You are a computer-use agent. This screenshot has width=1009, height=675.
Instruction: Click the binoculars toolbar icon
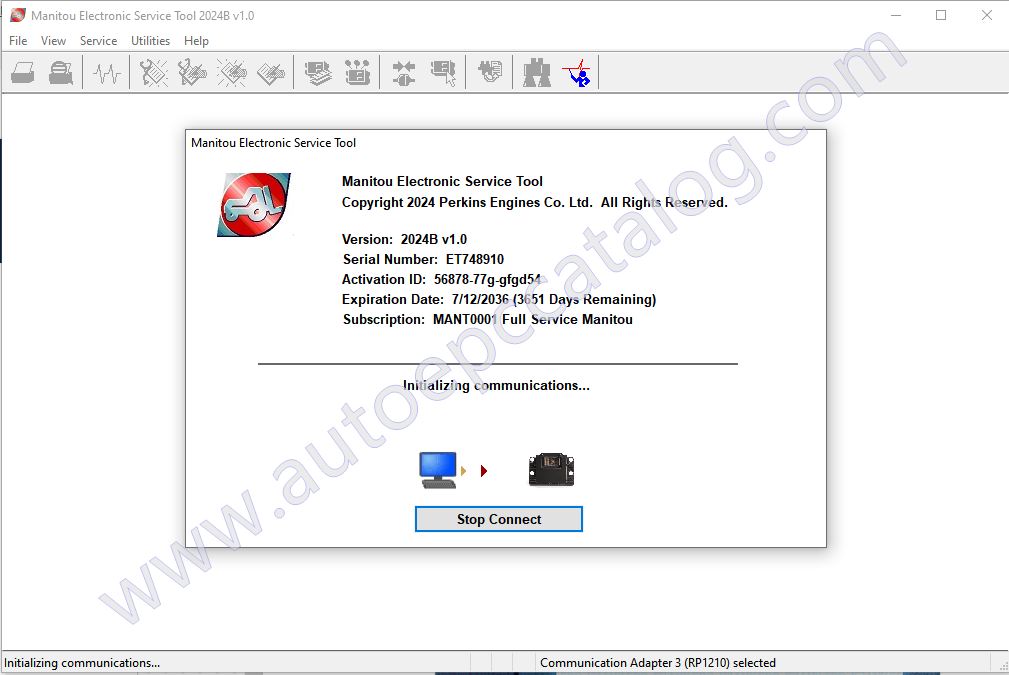coord(537,73)
